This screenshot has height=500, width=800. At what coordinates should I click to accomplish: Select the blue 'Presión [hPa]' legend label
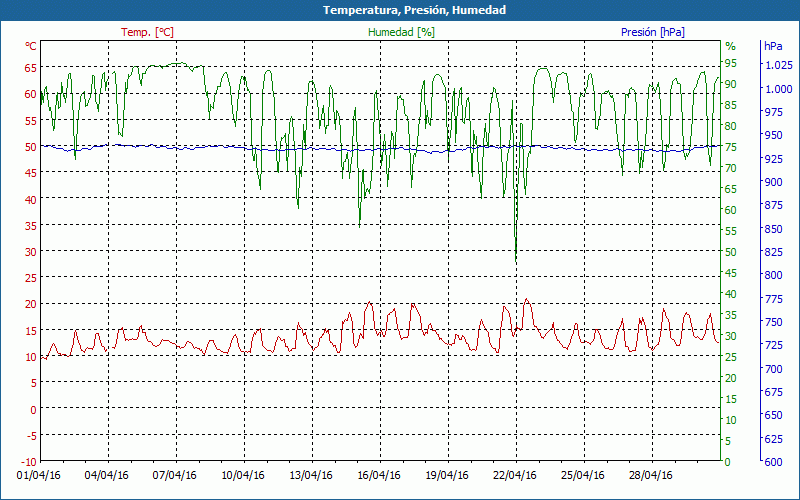point(653,32)
